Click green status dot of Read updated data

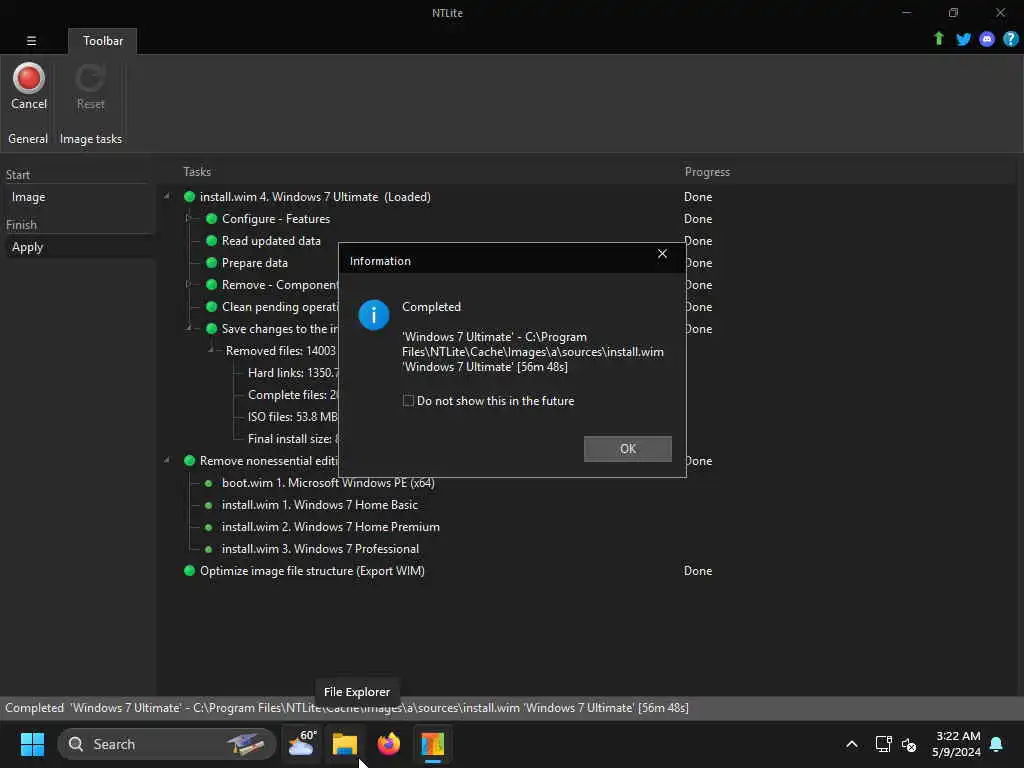click(x=211, y=240)
